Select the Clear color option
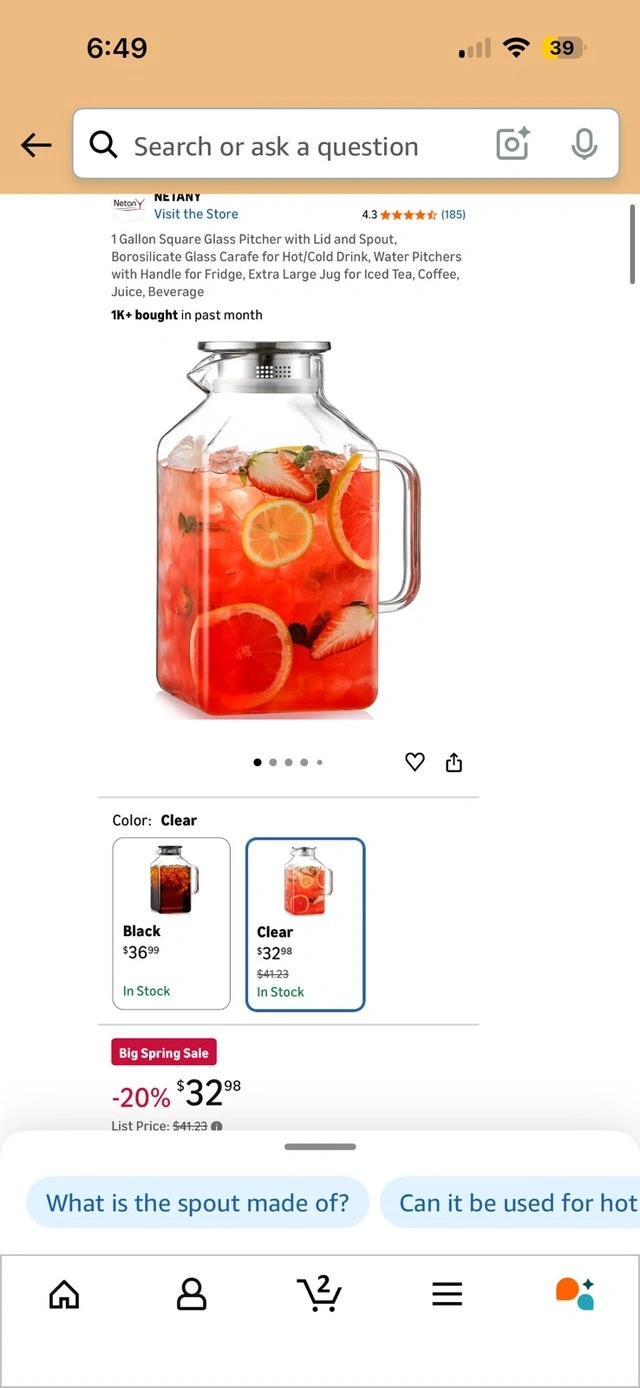The height and width of the screenshot is (1388, 640). tap(305, 924)
